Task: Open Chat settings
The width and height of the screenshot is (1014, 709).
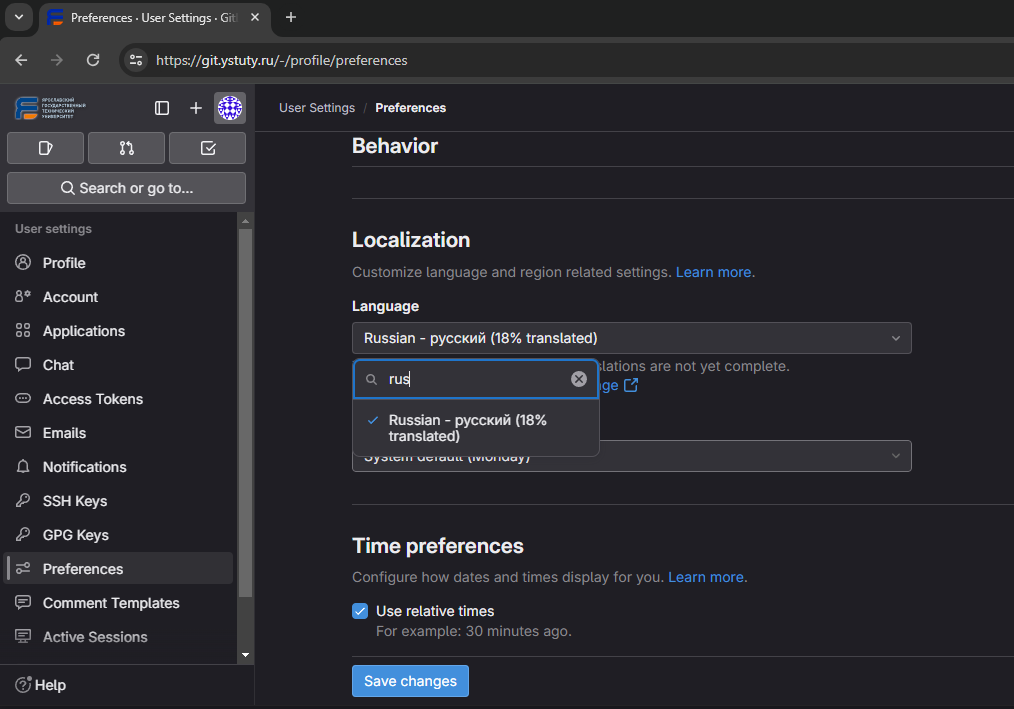Action: [x=118, y=365]
